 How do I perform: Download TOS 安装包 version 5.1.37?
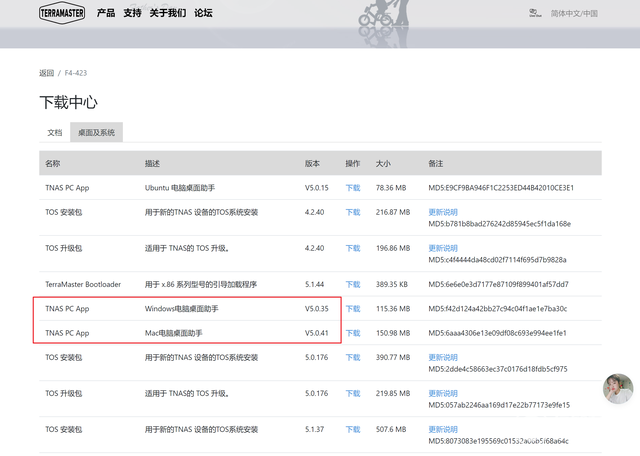tap(353, 429)
